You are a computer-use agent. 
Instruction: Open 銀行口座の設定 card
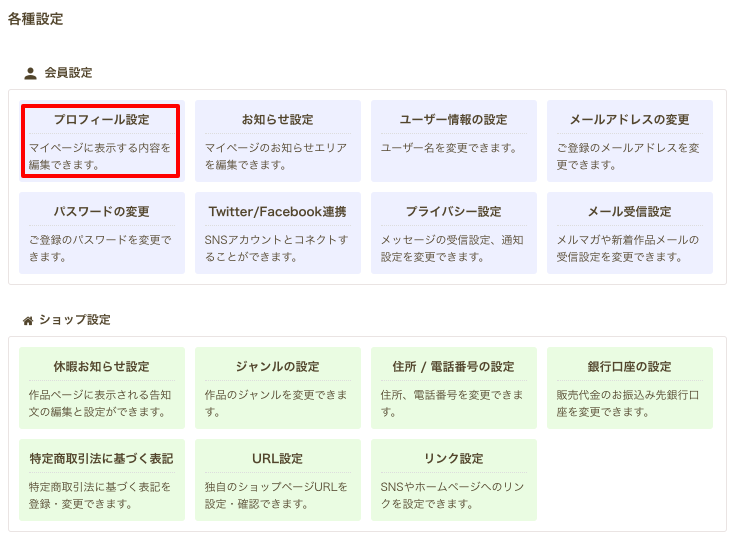pos(630,388)
